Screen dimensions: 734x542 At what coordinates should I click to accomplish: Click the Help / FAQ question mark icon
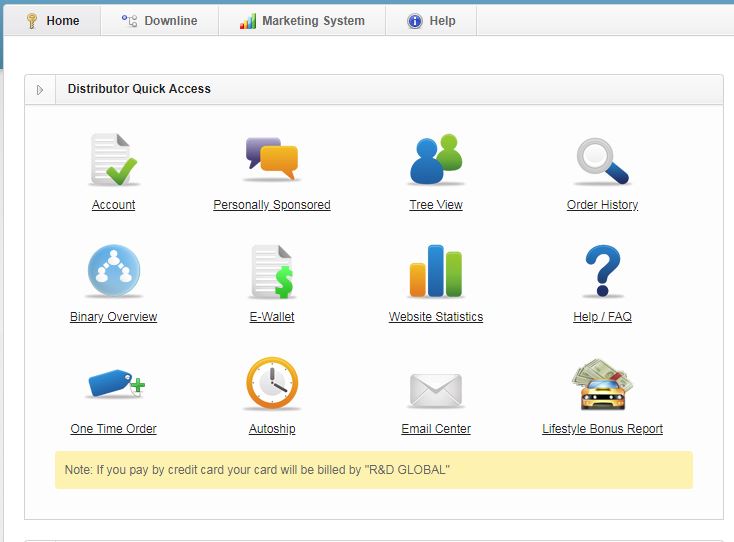602,271
